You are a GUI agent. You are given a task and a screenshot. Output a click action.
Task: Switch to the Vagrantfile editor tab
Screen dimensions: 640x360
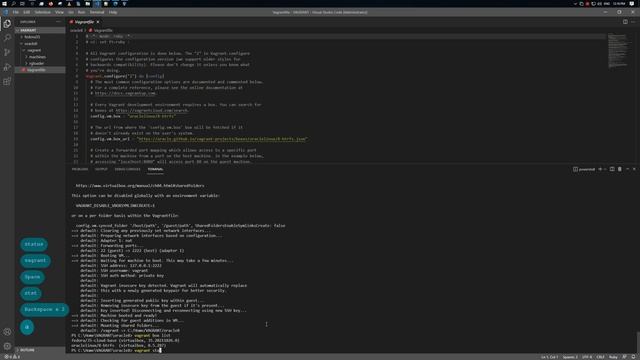[x=84, y=22]
